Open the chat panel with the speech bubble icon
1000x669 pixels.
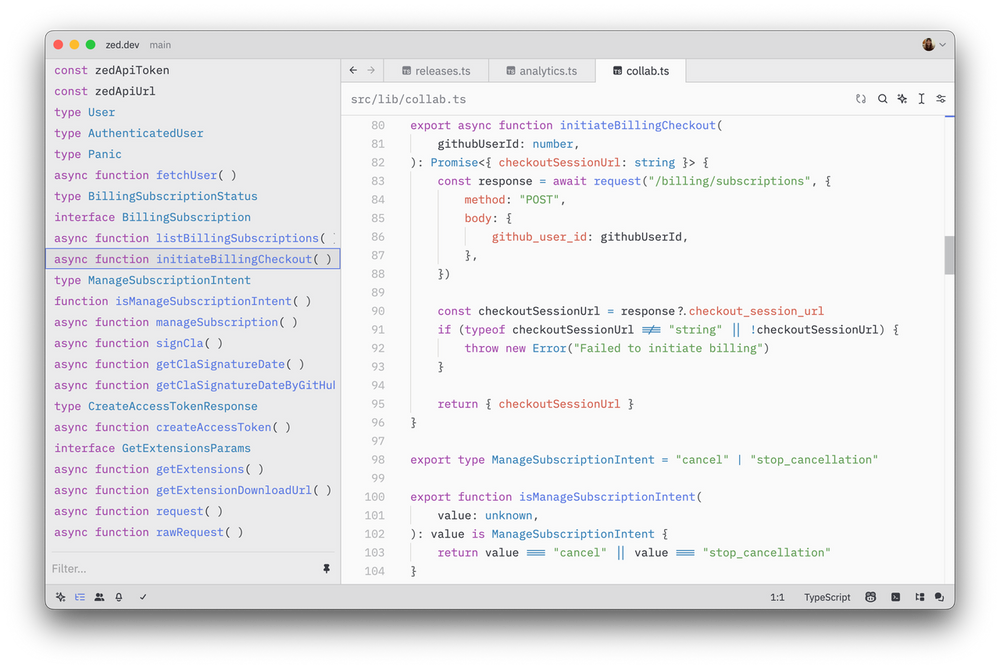(x=940, y=597)
